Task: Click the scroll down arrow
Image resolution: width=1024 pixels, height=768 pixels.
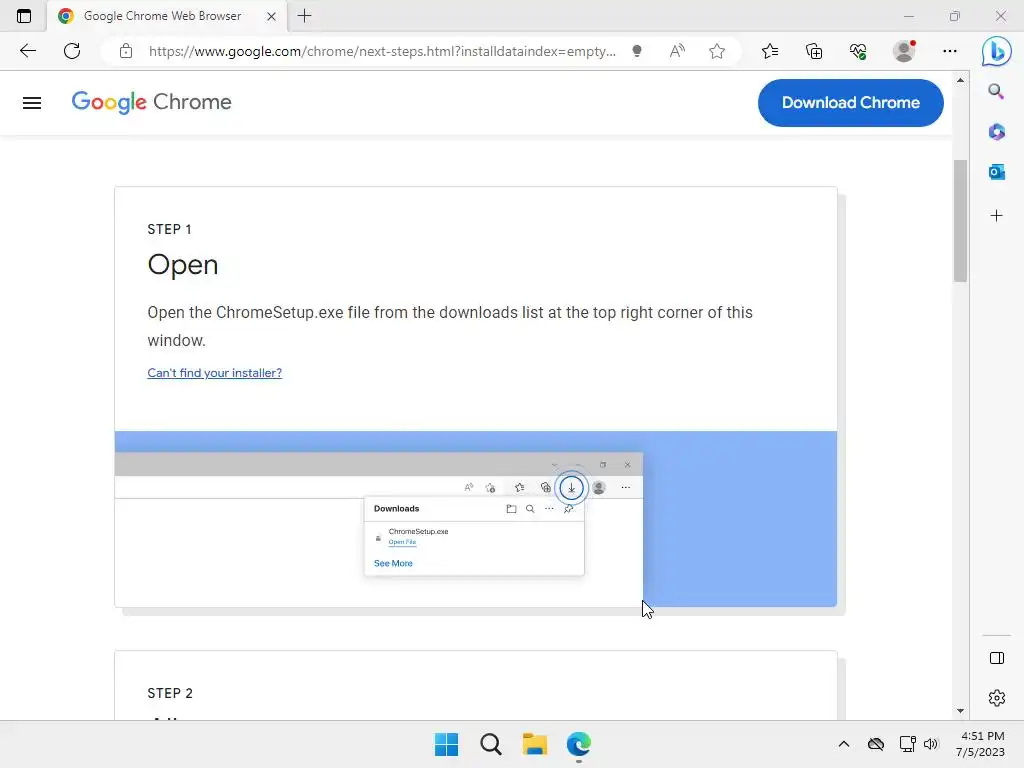Action: click(x=960, y=711)
